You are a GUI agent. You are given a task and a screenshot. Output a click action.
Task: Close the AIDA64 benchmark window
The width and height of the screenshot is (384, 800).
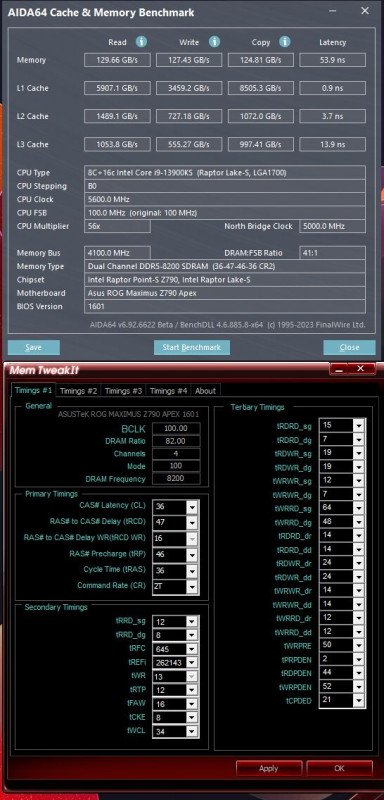point(365,11)
